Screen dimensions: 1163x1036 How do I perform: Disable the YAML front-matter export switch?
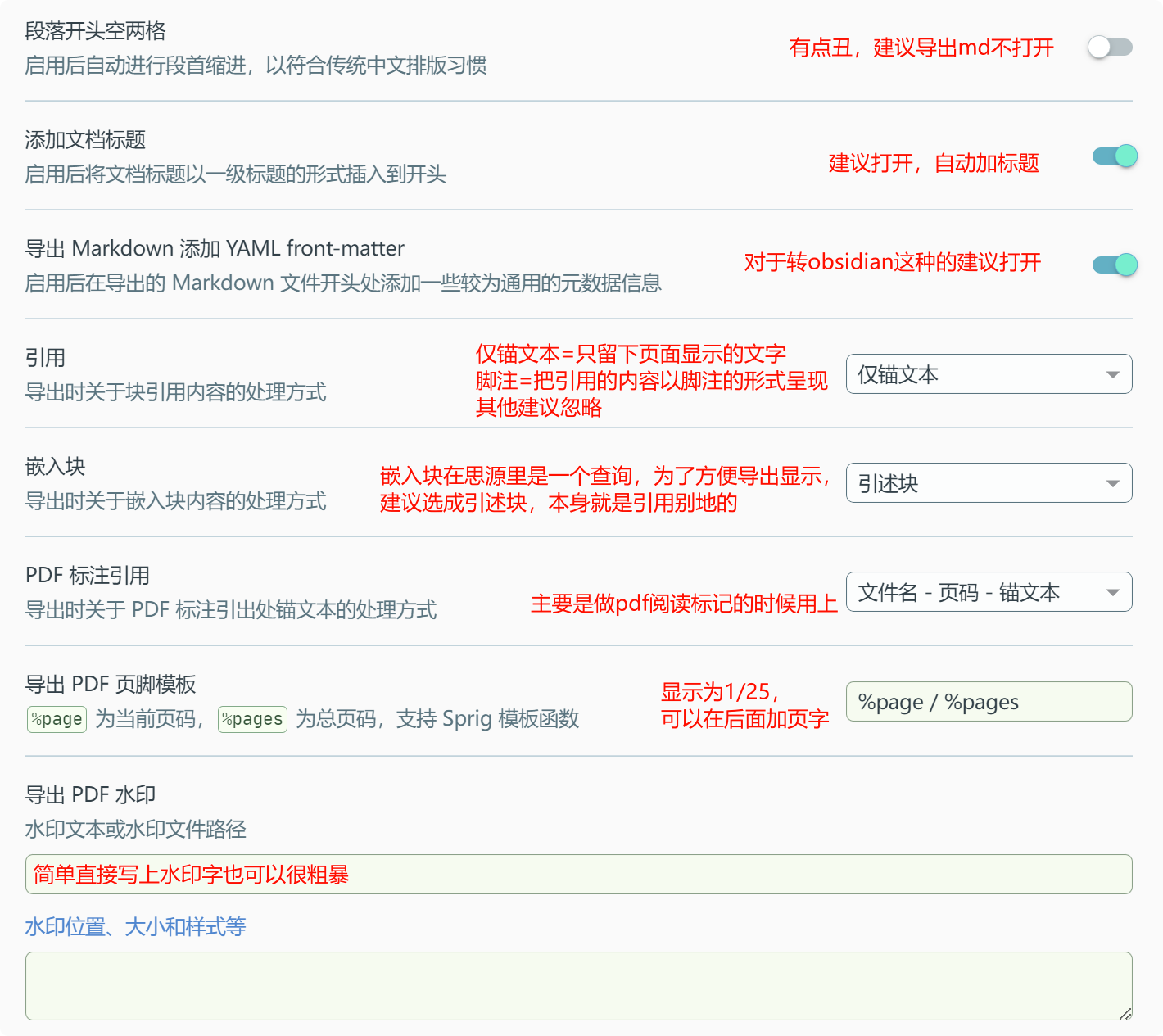(1115, 265)
